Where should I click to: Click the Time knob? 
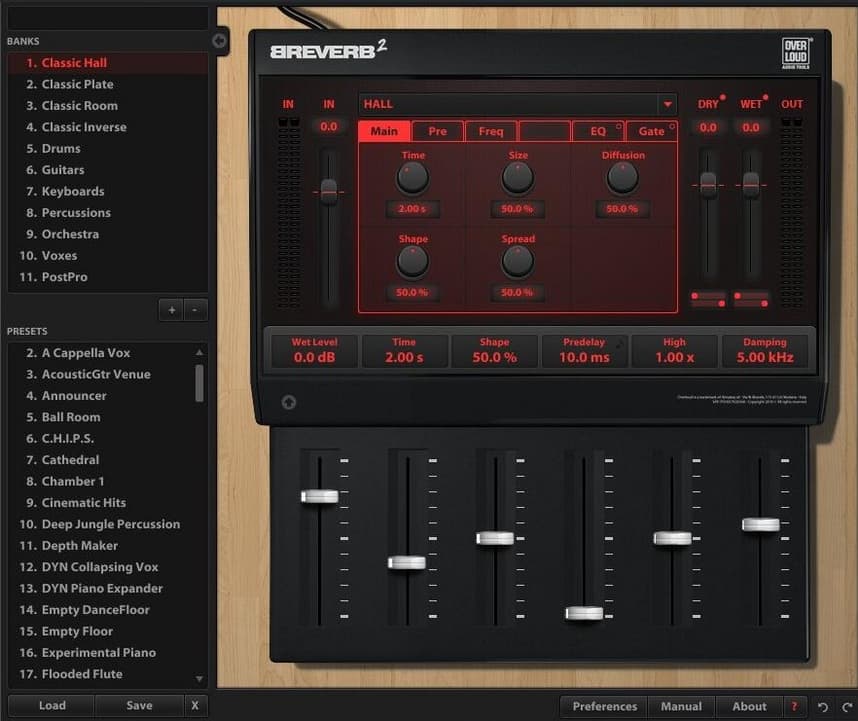click(x=412, y=178)
